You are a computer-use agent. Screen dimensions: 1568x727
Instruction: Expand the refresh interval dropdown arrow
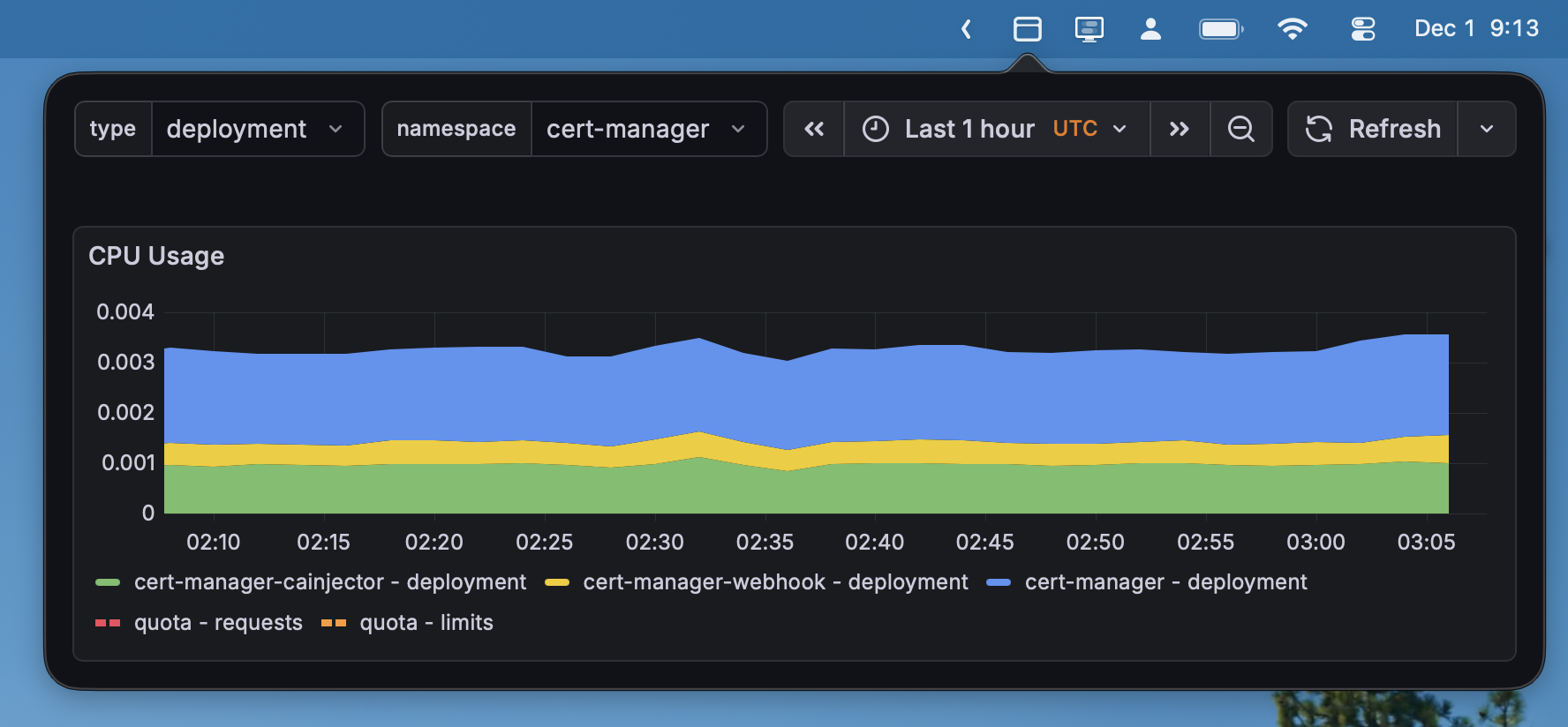[x=1487, y=129]
